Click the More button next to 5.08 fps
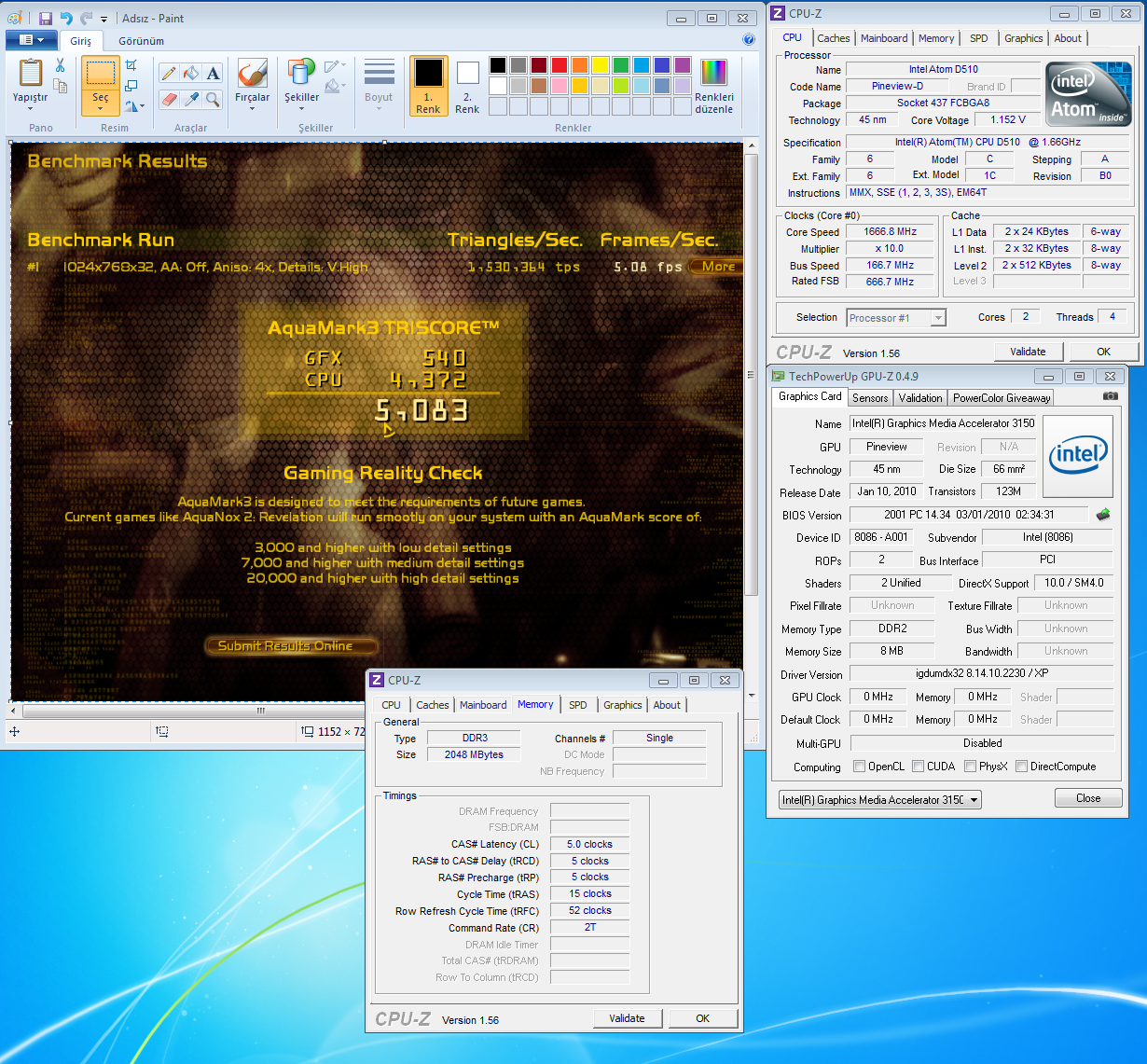Image resolution: width=1147 pixels, height=1064 pixels. (715, 267)
